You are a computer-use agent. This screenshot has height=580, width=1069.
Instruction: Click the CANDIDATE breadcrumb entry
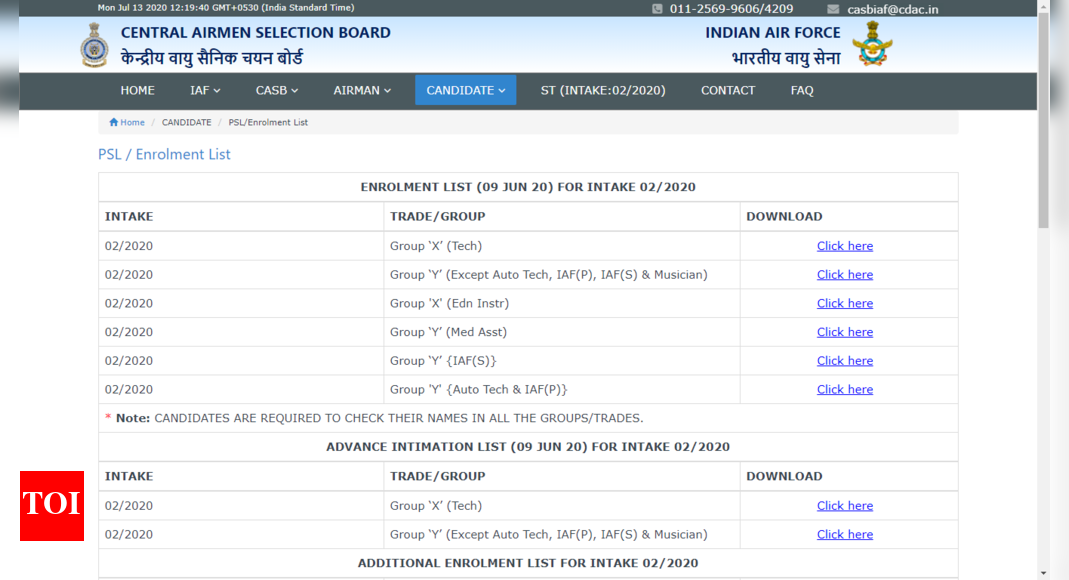tap(186, 123)
